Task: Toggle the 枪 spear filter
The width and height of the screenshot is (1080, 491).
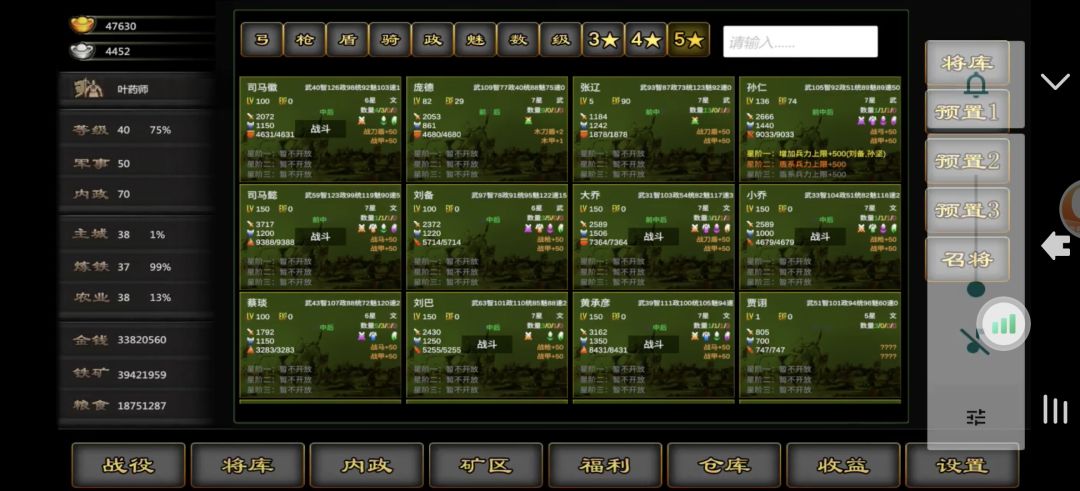Action: click(304, 40)
